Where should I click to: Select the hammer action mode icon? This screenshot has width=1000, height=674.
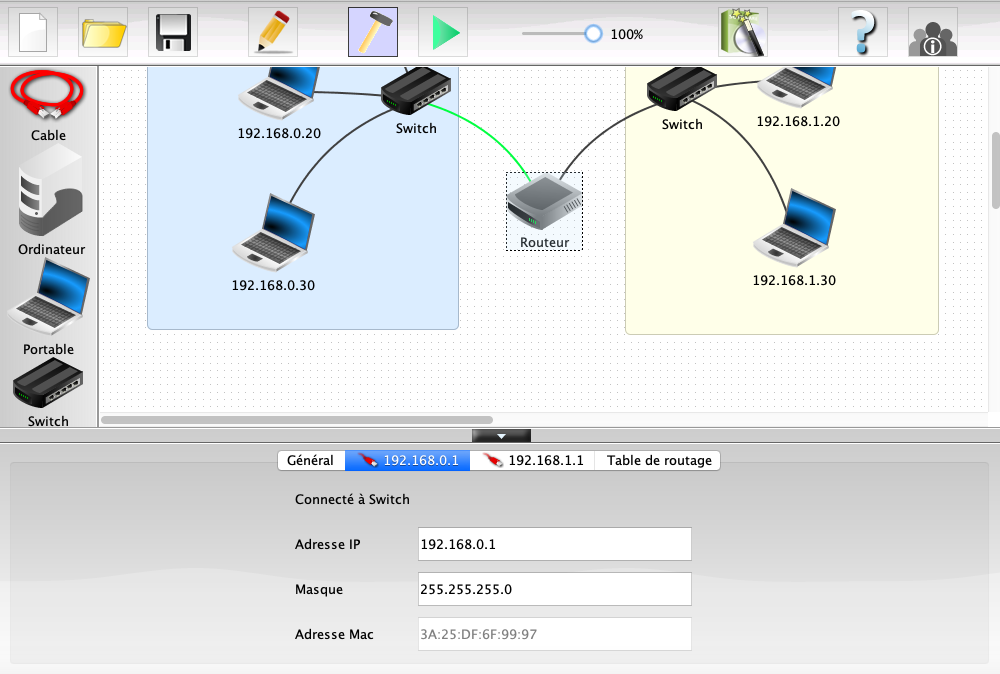pos(373,32)
